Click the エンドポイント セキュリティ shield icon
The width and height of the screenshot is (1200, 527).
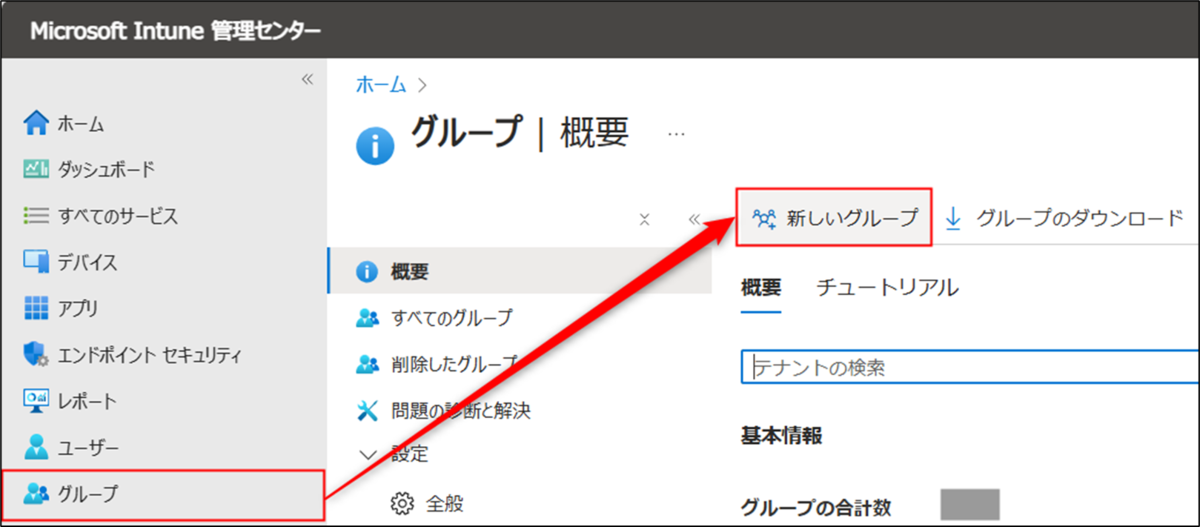(36, 354)
